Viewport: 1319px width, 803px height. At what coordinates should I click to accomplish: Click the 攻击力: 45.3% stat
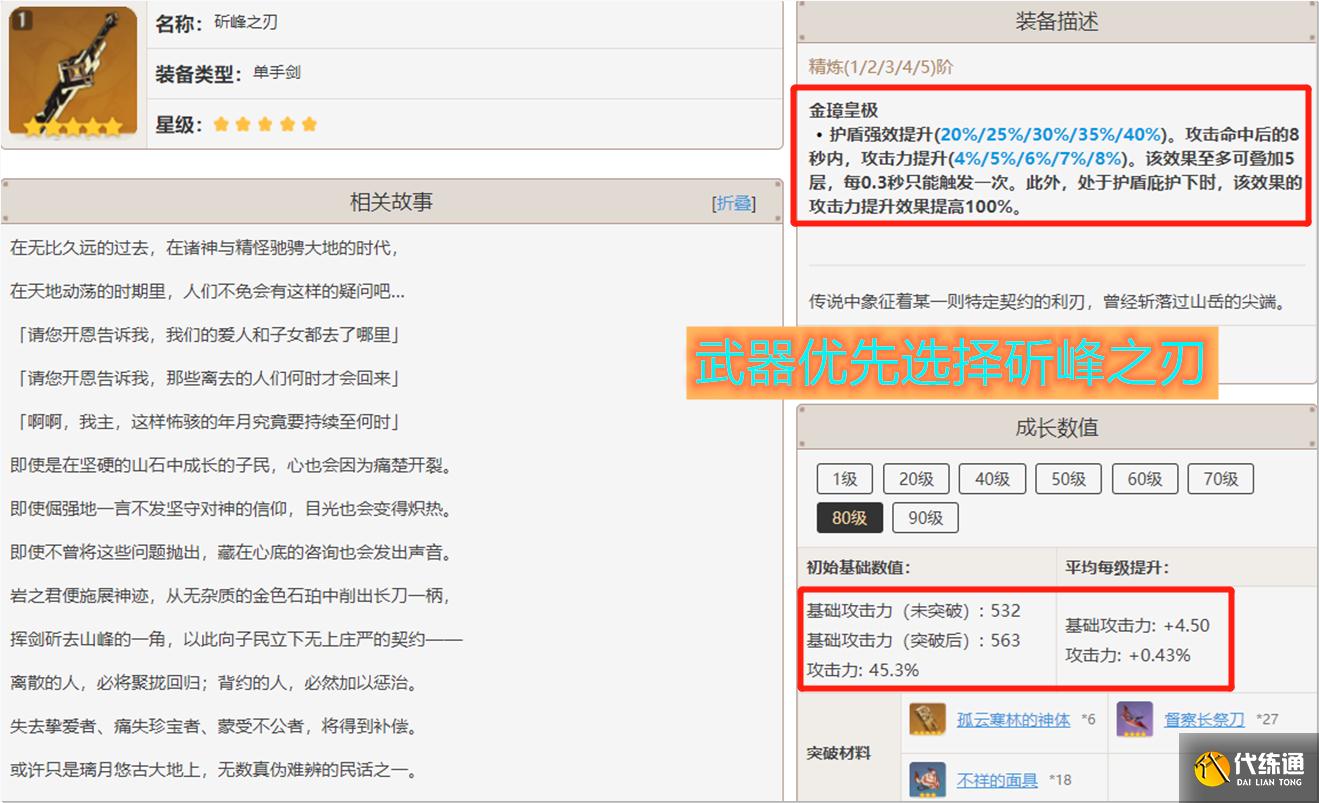(862, 670)
